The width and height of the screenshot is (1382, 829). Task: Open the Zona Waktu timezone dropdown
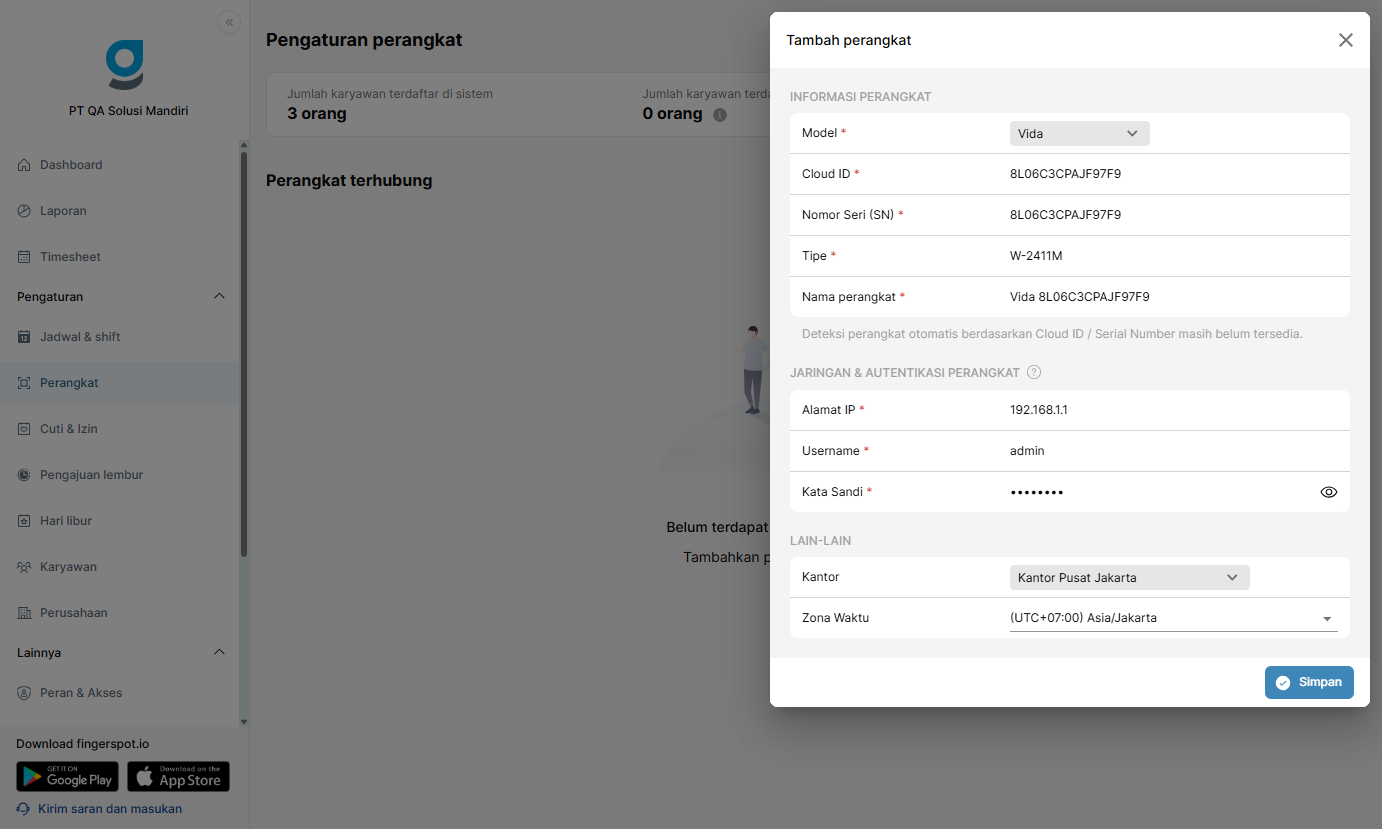1173,618
